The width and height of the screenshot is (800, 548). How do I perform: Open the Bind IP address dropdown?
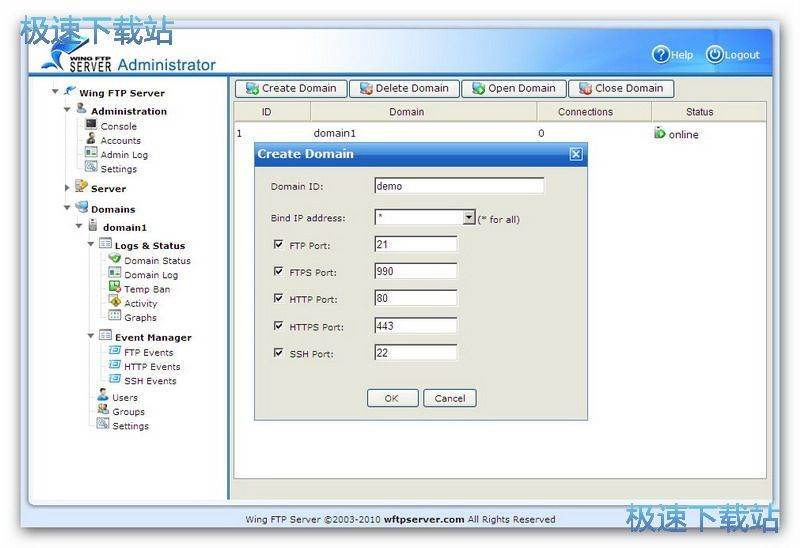tap(468, 217)
